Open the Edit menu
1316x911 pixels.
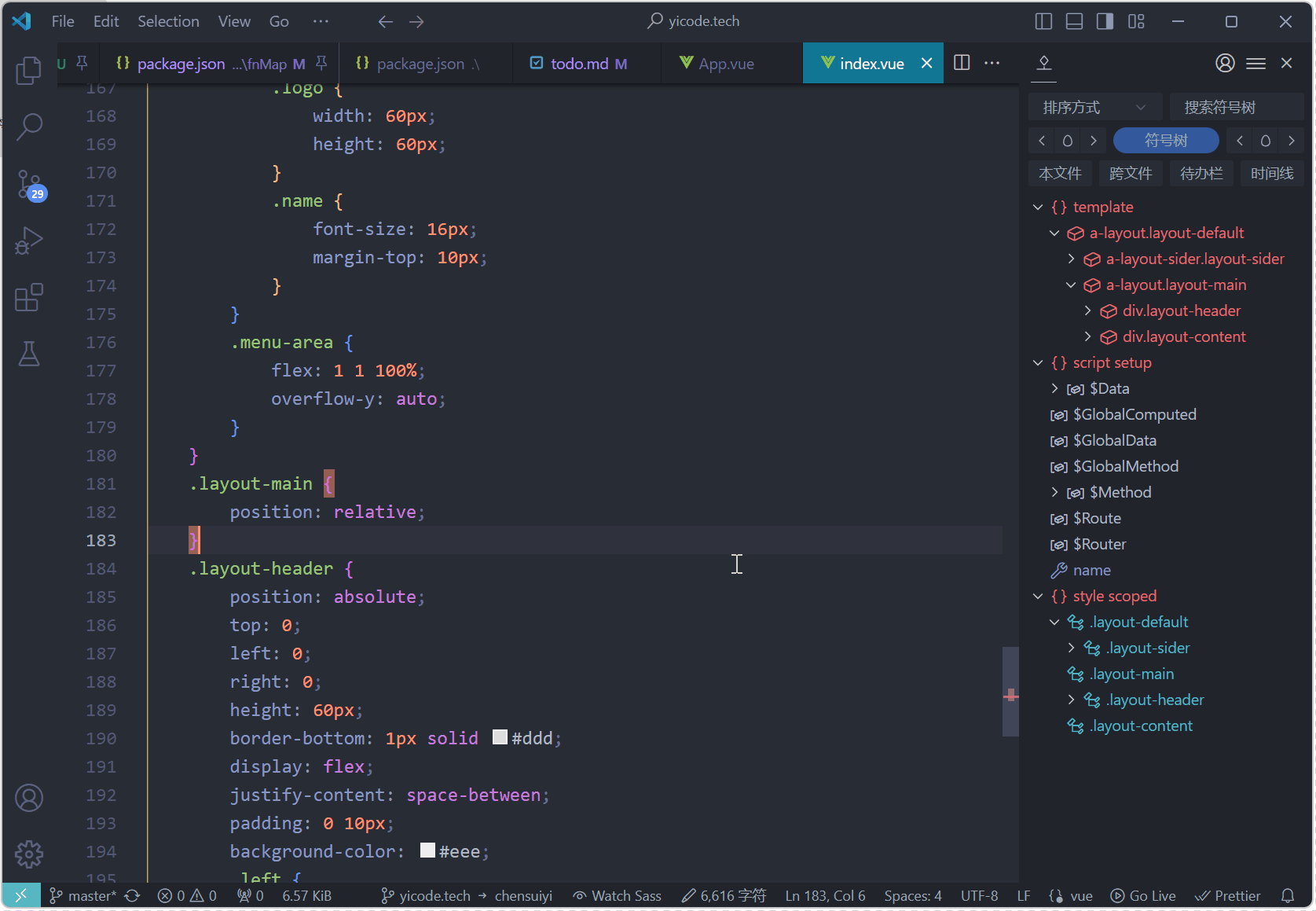click(106, 22)
